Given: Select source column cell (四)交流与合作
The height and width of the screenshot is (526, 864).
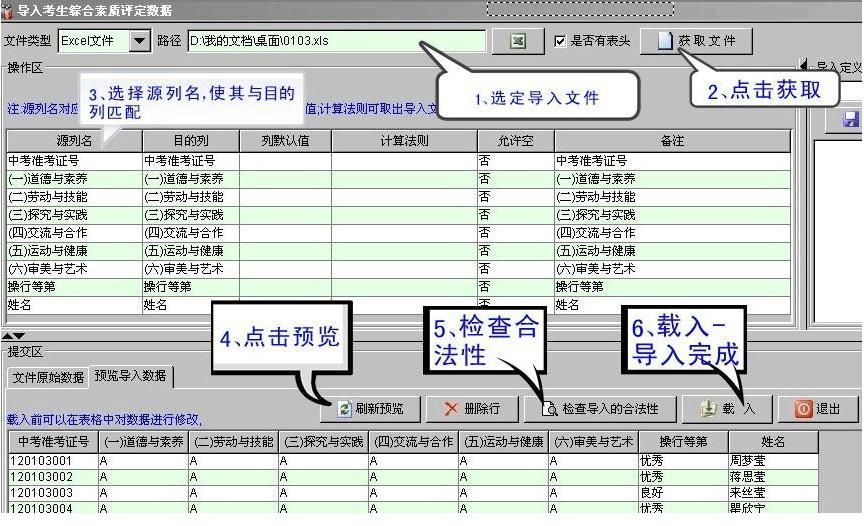Looking at the screenshot, I should (74, 233).
